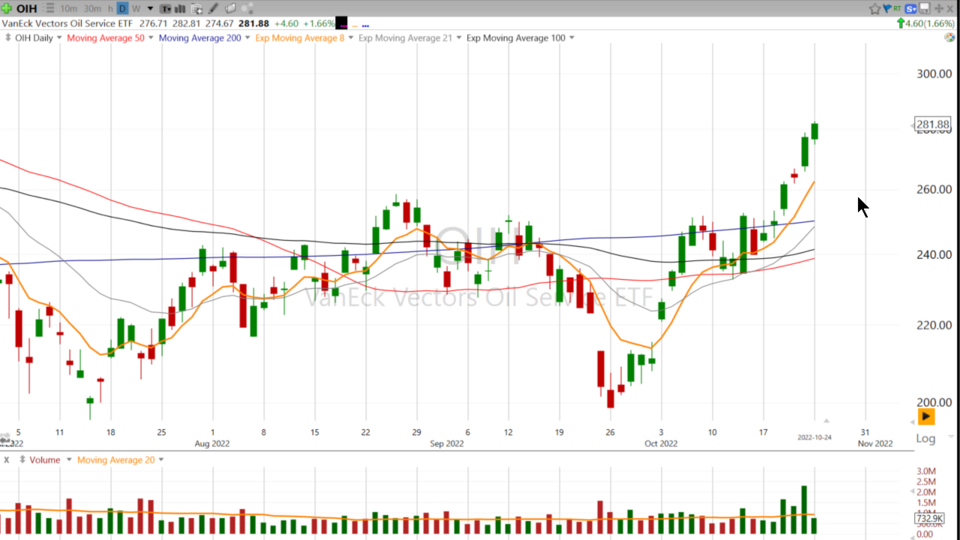Click the Moving Average 200 label
The image size is (960, 540).
(x=199, y=38)
